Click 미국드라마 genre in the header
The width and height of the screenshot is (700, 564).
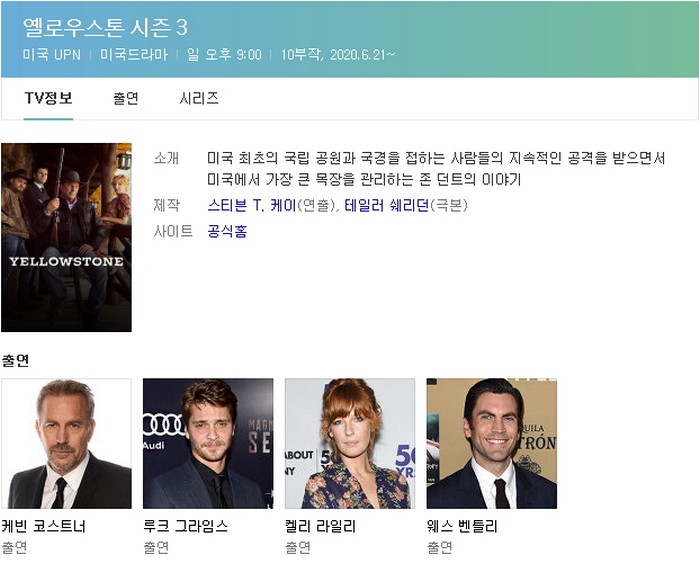tap(134, 54)
